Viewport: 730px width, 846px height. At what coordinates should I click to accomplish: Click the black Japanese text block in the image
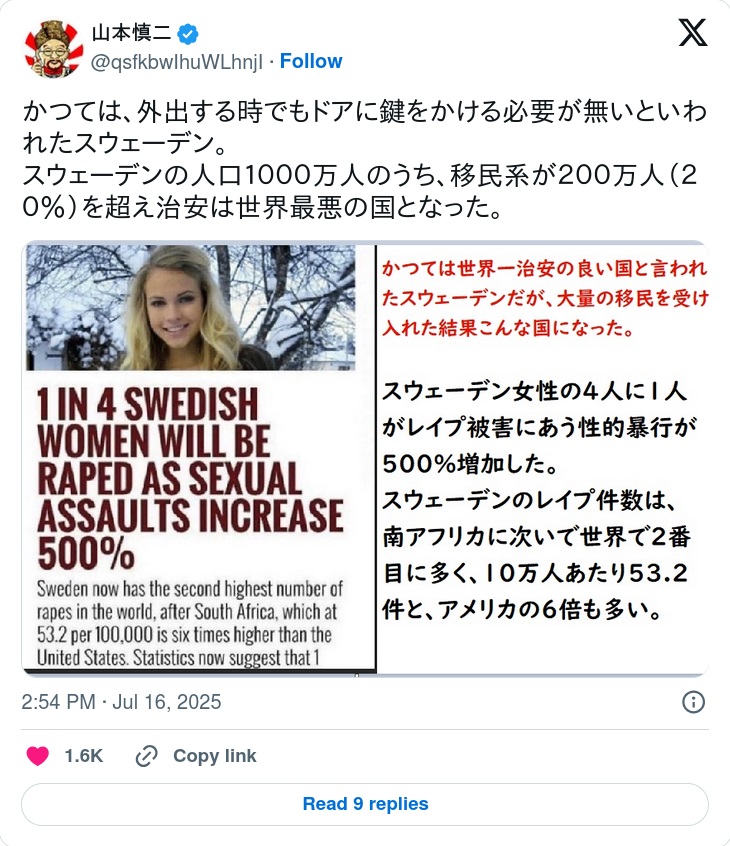[x=536, y=500]
